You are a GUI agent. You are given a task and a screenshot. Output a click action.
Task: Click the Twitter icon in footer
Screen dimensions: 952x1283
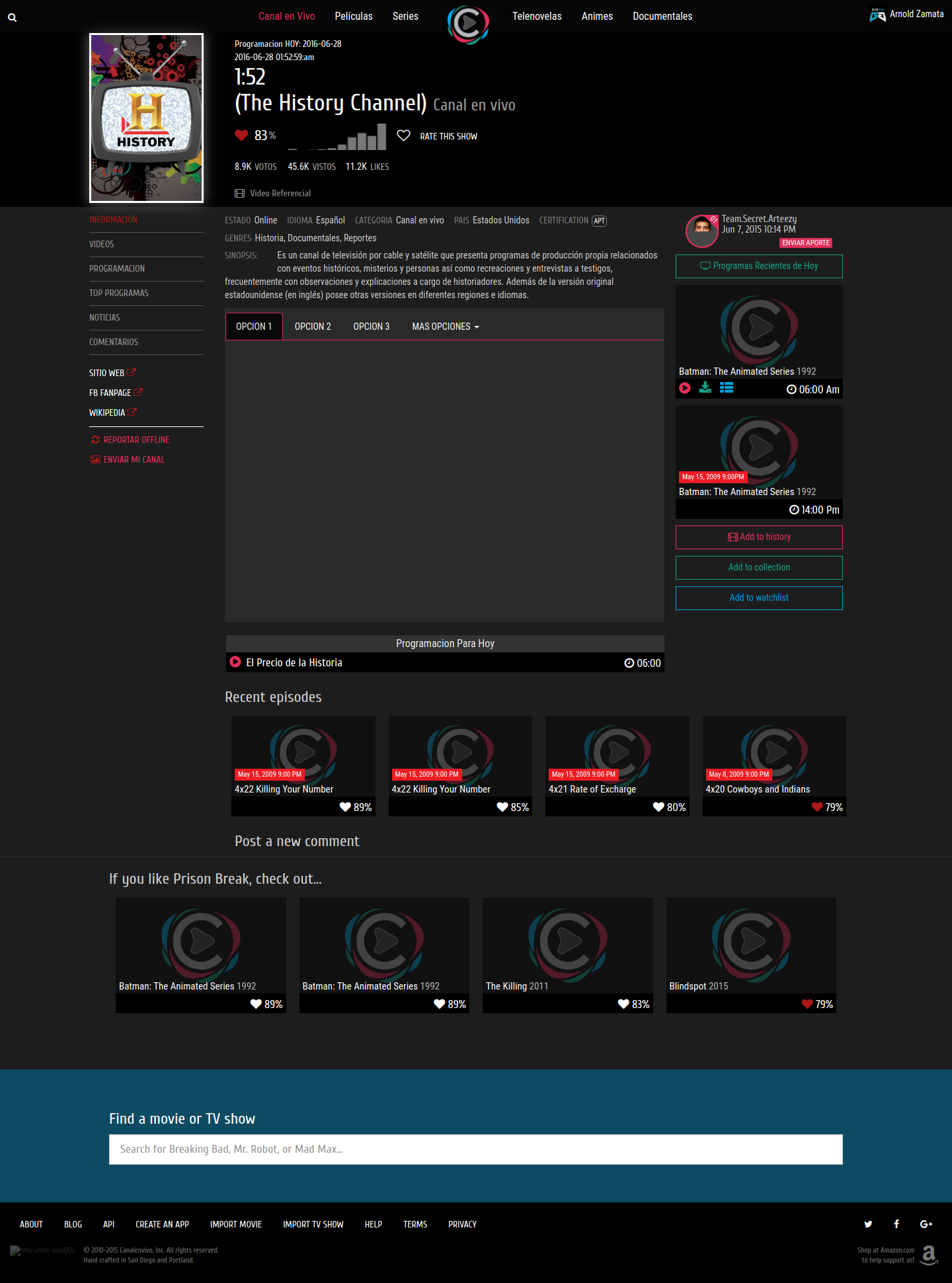pyautogui.click(x=868, y=1224)
